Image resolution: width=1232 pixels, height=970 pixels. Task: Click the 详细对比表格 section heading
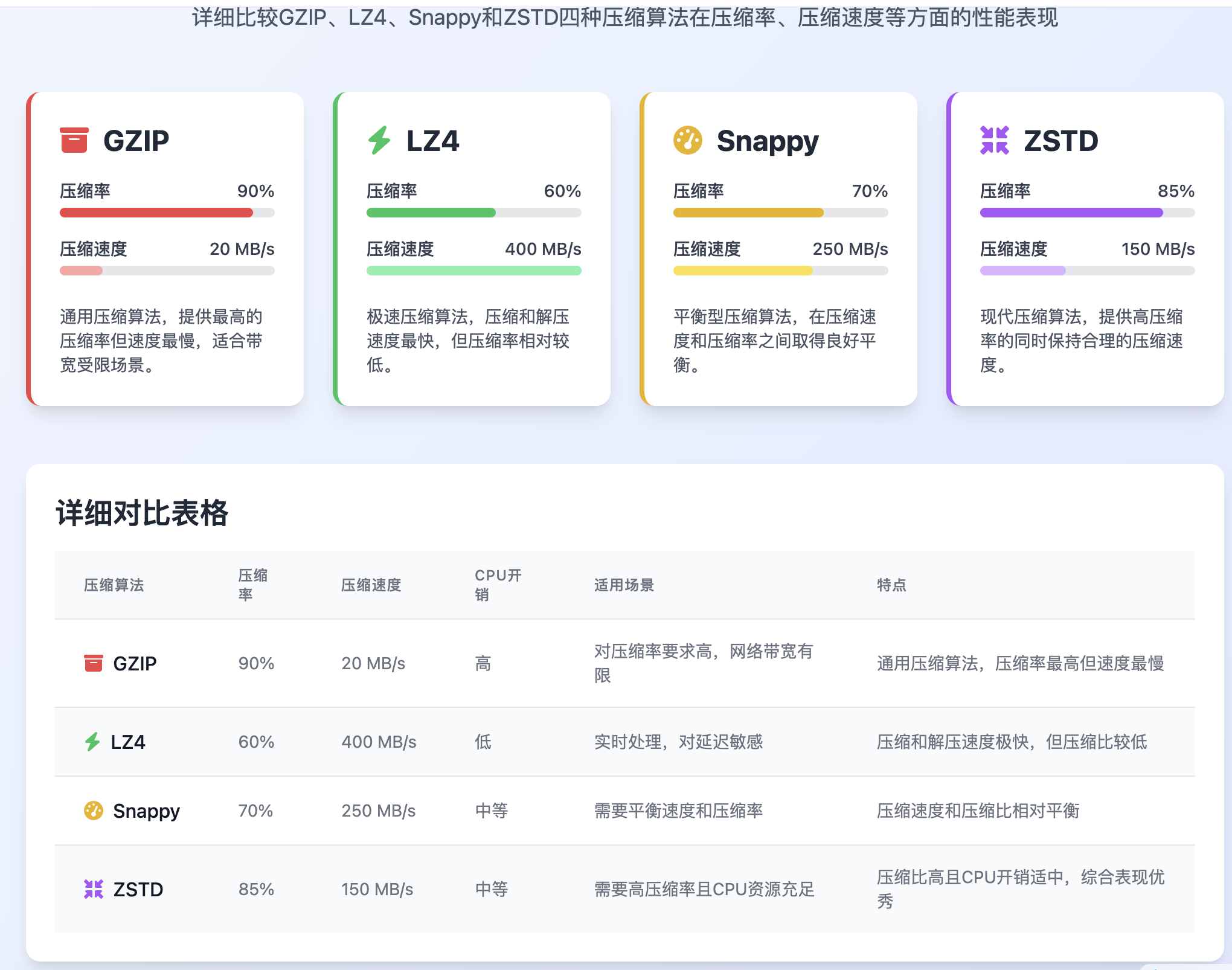click(x=142, y=513)
